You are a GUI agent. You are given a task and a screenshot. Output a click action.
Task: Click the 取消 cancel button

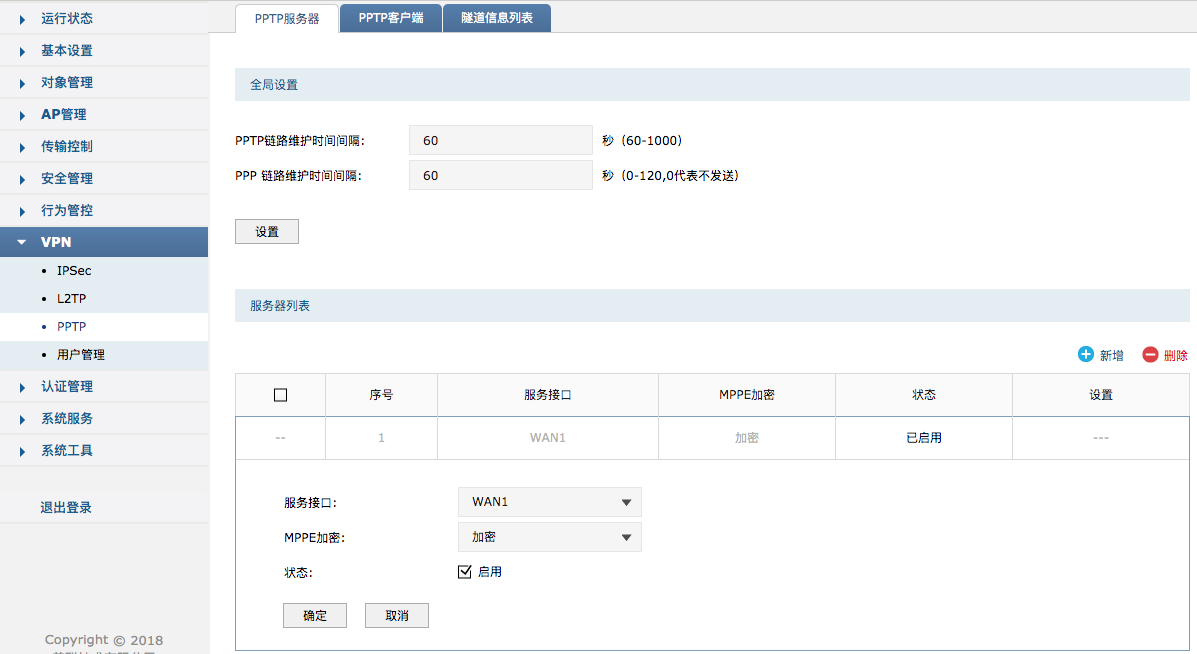pos(397,615)
